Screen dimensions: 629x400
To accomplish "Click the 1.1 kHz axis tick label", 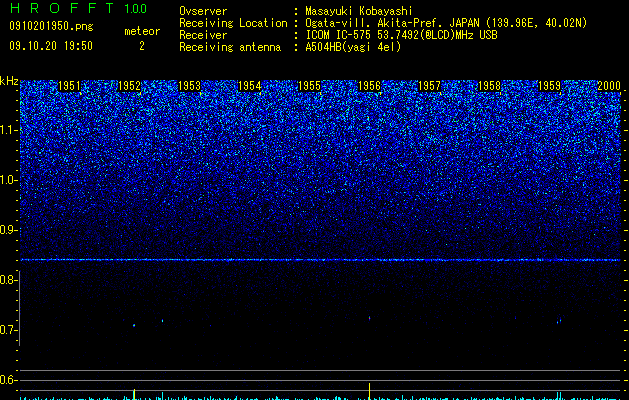I will [8, 130].
